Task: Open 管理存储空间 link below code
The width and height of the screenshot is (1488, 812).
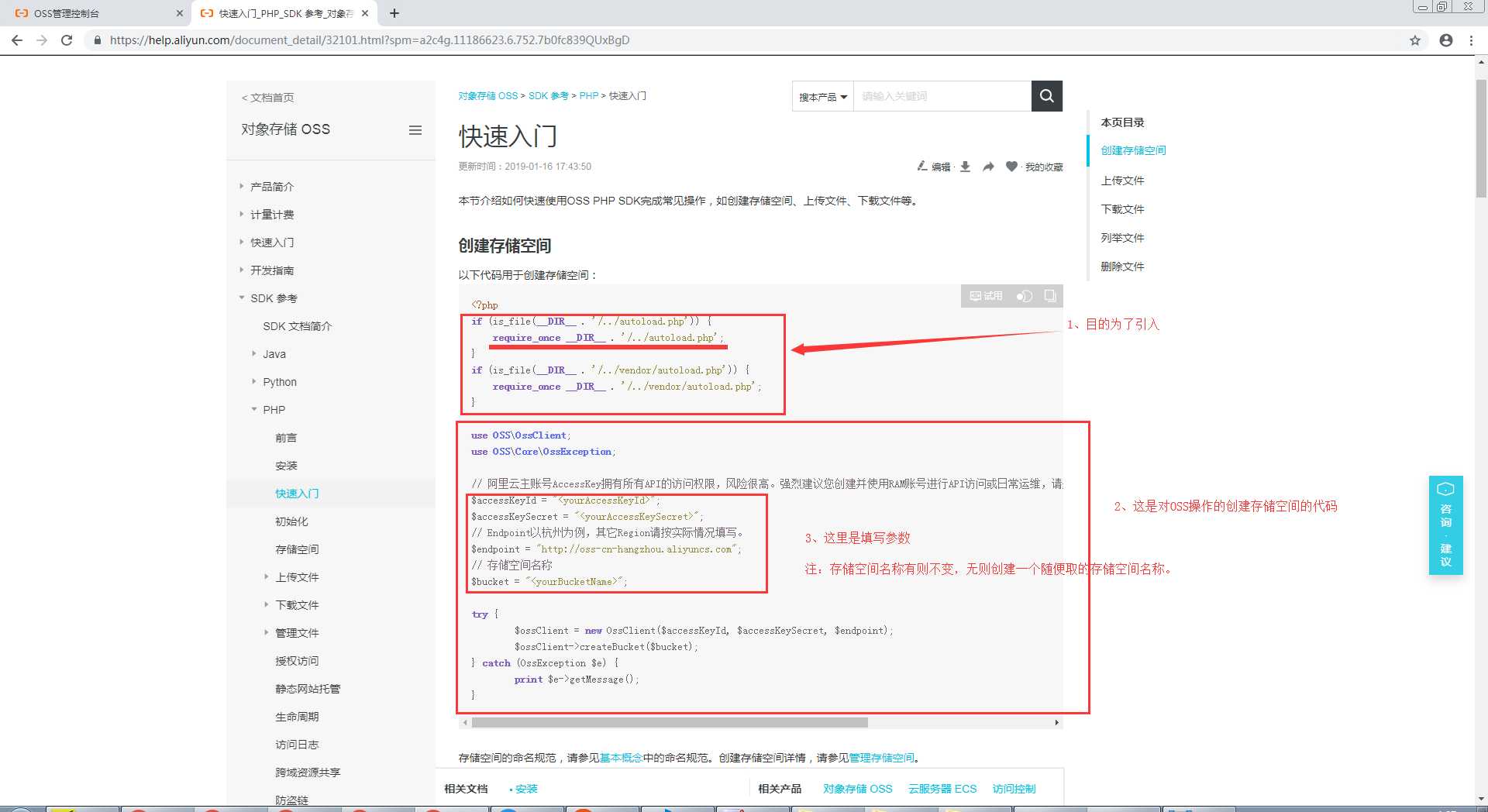Action: tap(881, 758)
